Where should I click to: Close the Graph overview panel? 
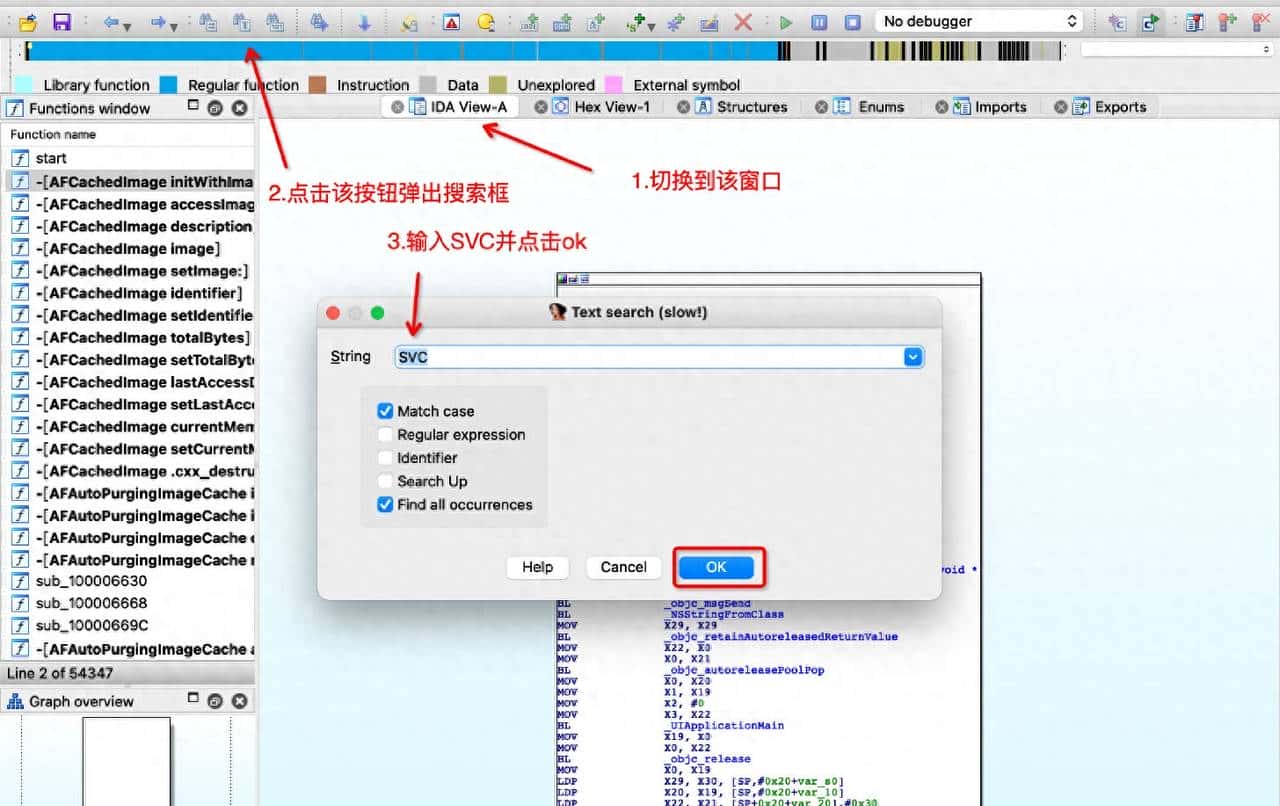(x=240, y=700)
